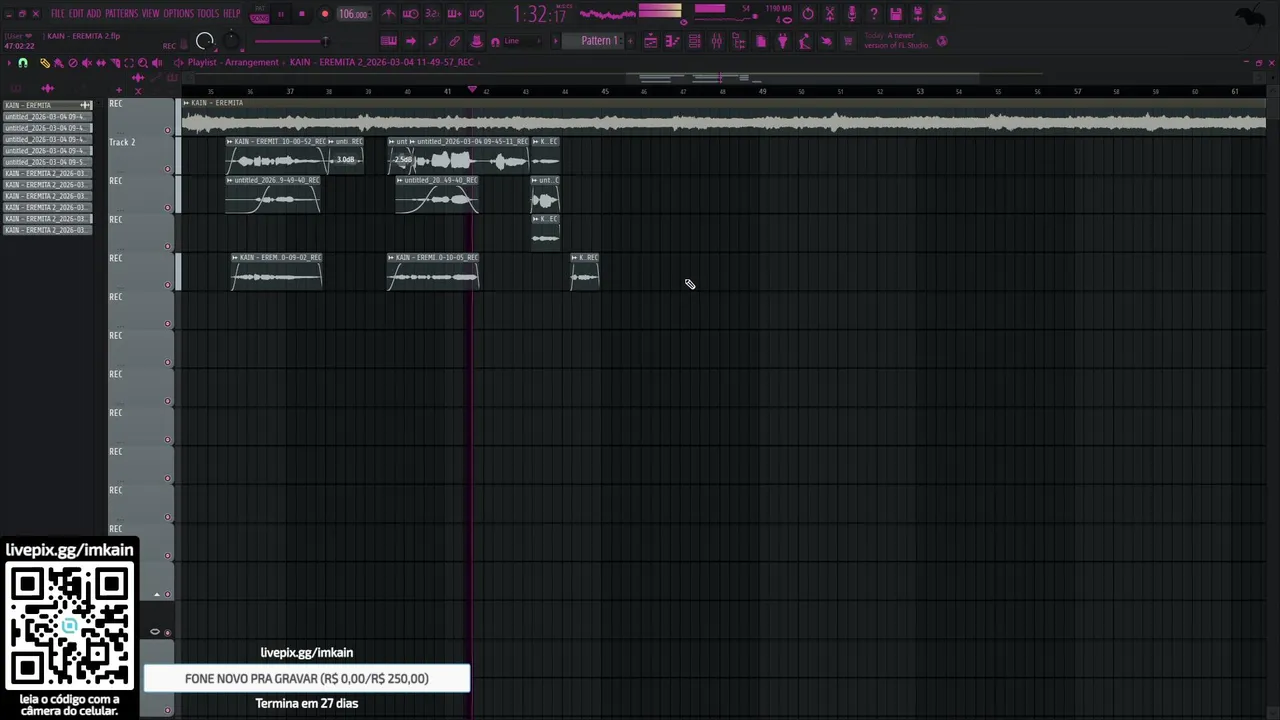1280x720 pixels.
Task: Open the TOOLS menu
Action: pyautogui.click(x=208, y=14)
